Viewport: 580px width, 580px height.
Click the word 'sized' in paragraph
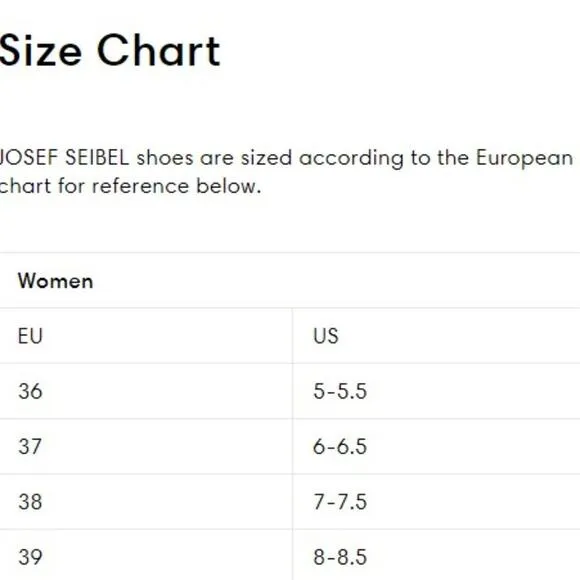[x=267, y=158]
